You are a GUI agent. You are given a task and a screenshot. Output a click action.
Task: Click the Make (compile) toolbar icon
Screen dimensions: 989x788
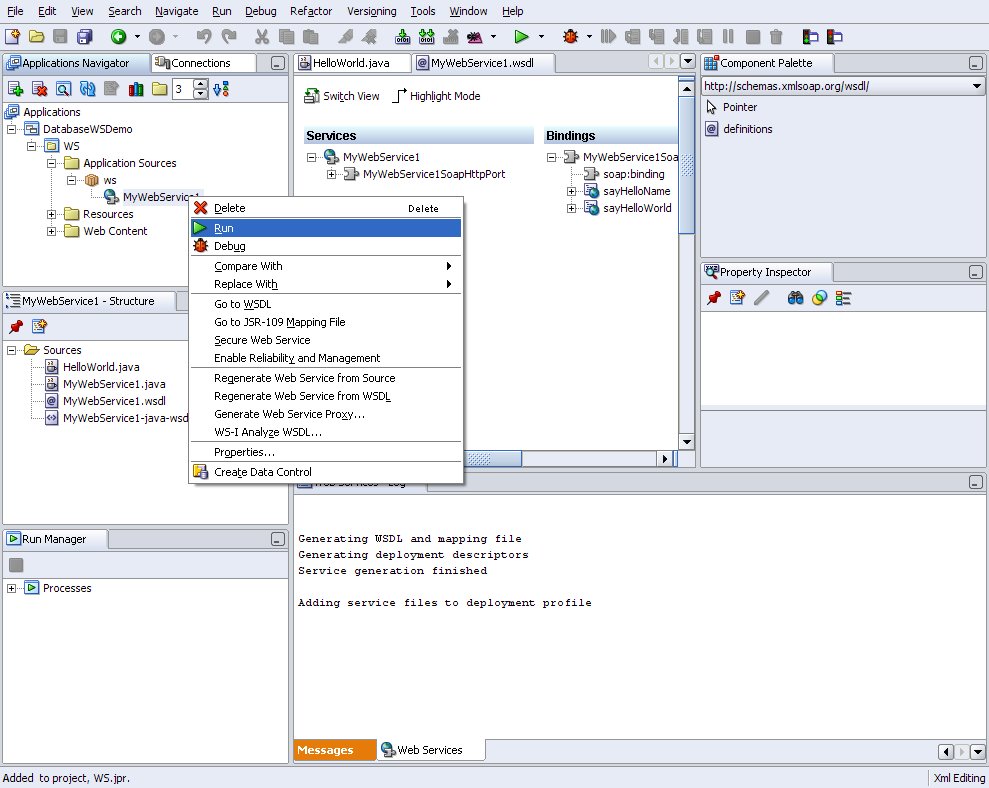point(402,37)
